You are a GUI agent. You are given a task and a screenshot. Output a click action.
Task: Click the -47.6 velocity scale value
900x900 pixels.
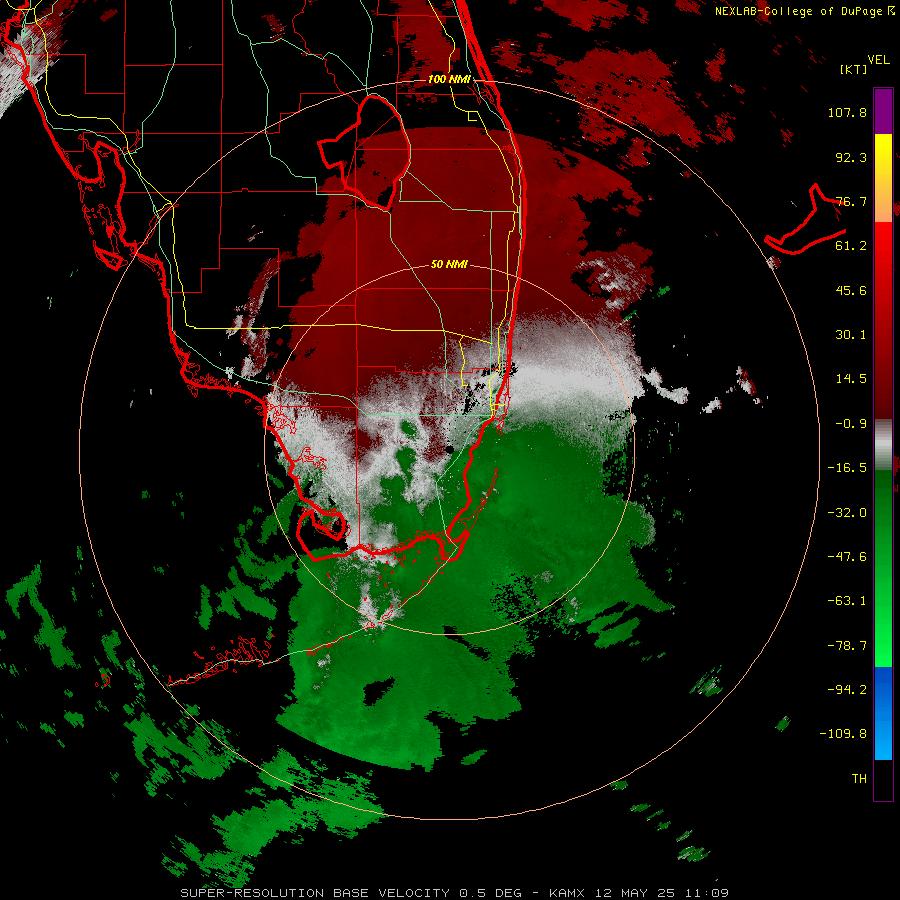[847, 557]
